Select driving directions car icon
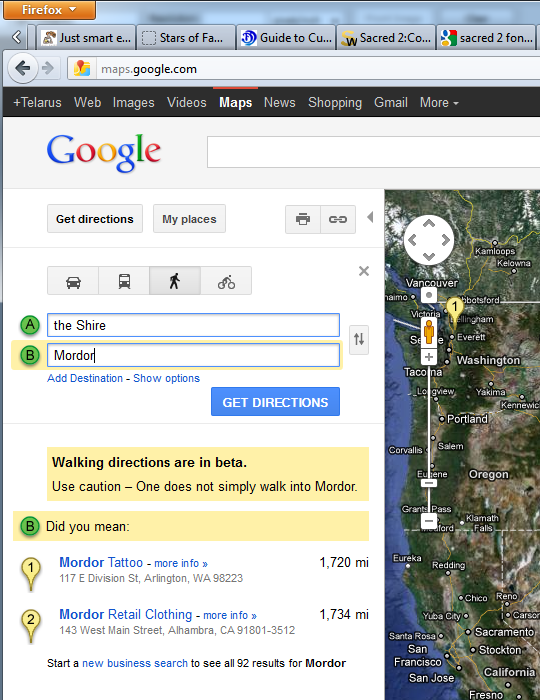 [73, 281]
